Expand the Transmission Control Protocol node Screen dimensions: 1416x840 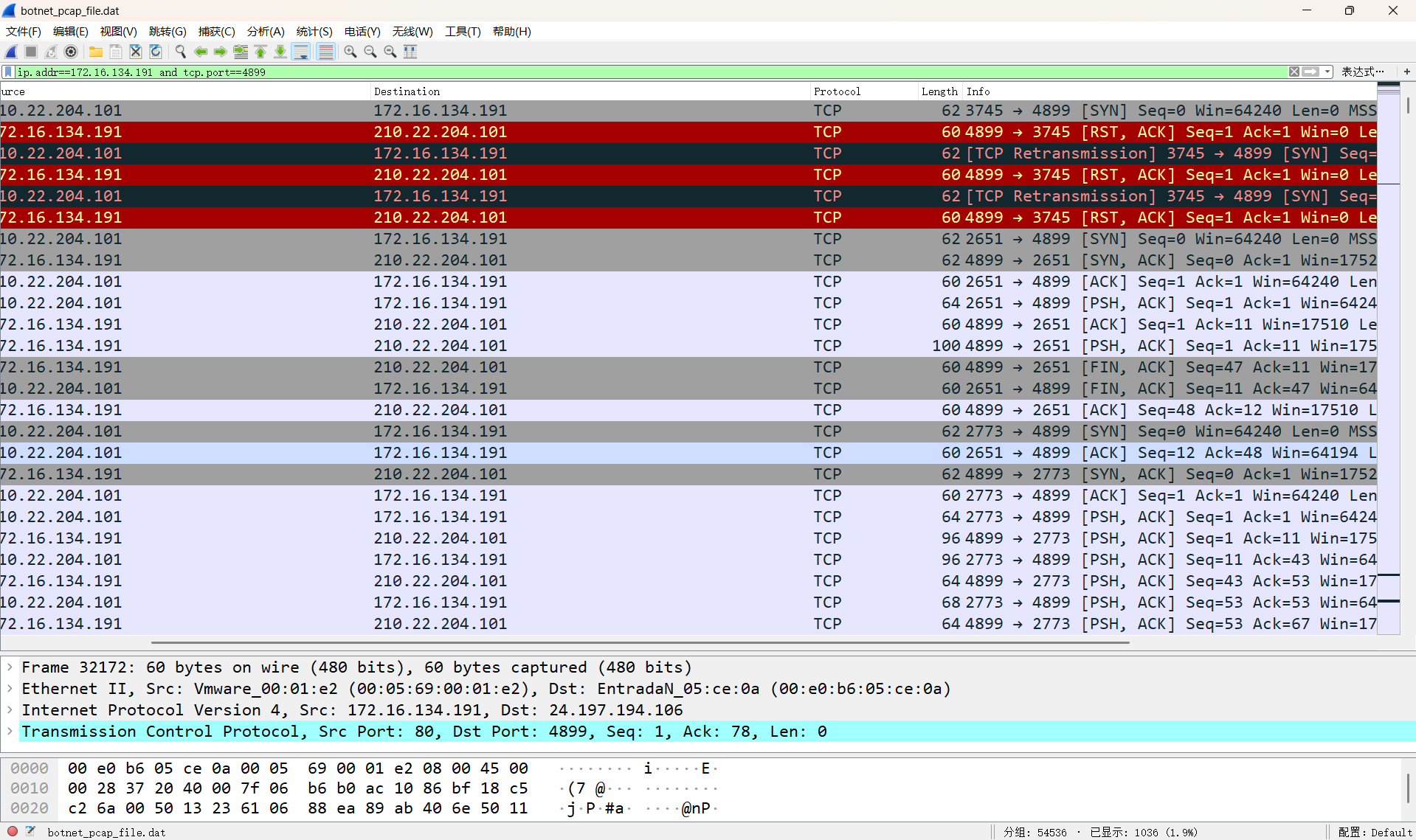(x=10, y=732)
